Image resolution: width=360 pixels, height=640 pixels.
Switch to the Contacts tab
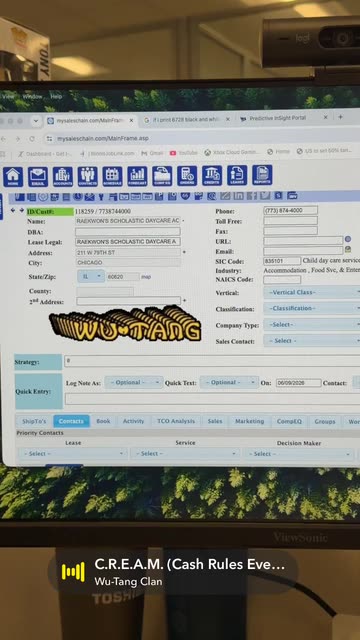(71, 421)
